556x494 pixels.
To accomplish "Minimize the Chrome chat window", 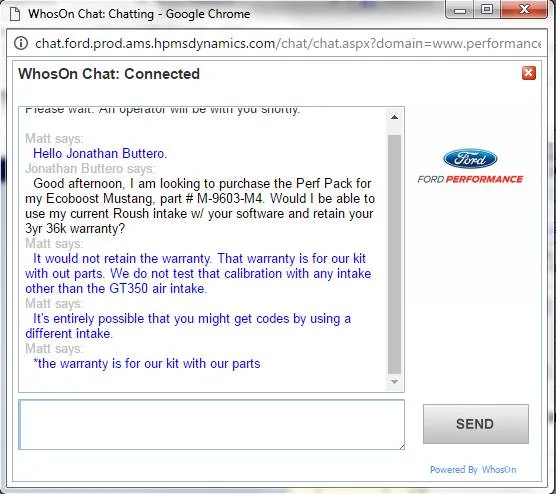I will point(460,10).
